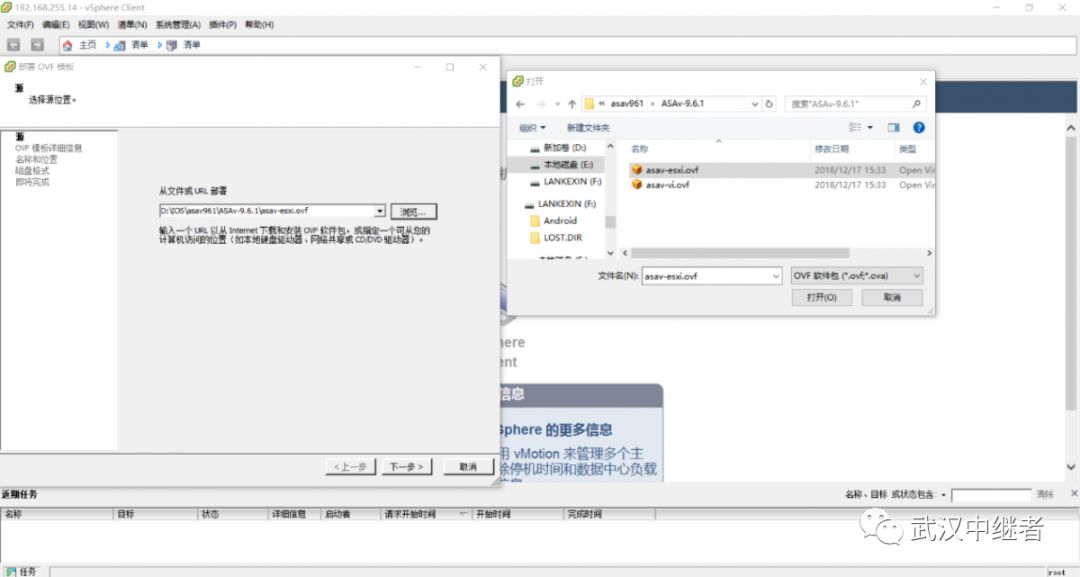This screenshot has width=1080, height=577.
Task: Open the 名称、目标 filter dropdown arrow
Action: tap(944, 495)
